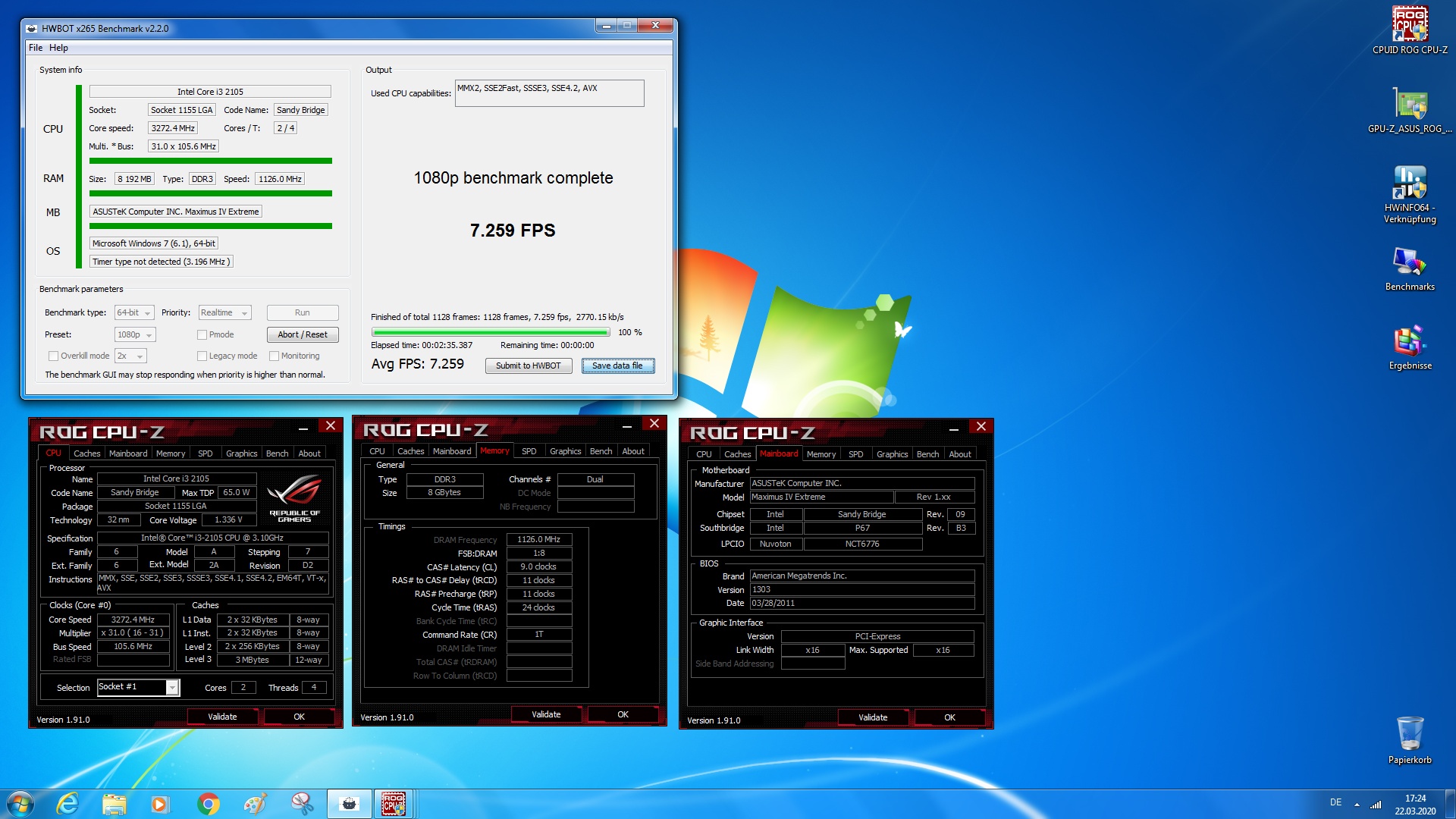Switch to SPD tab in left CPU-Z
Viewport: 1456px width, 819px height.
(205, 453)
